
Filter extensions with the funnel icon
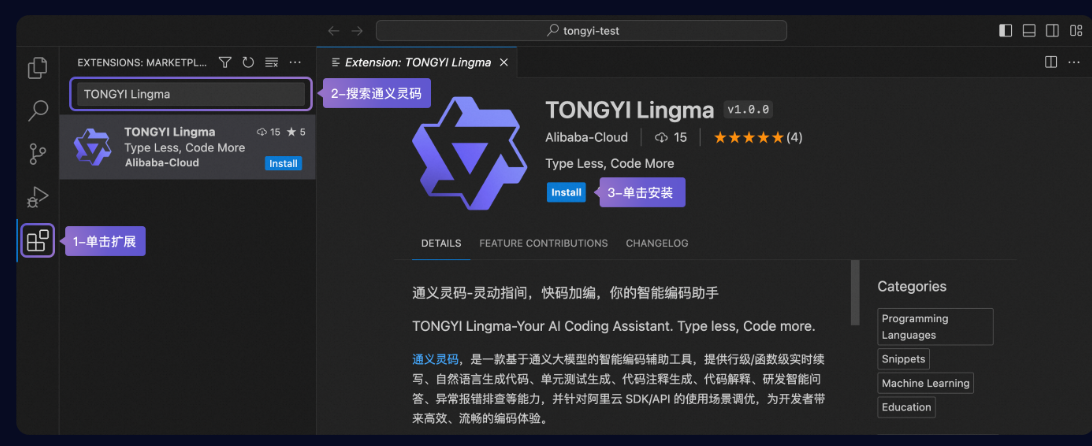tap(225, 63)
